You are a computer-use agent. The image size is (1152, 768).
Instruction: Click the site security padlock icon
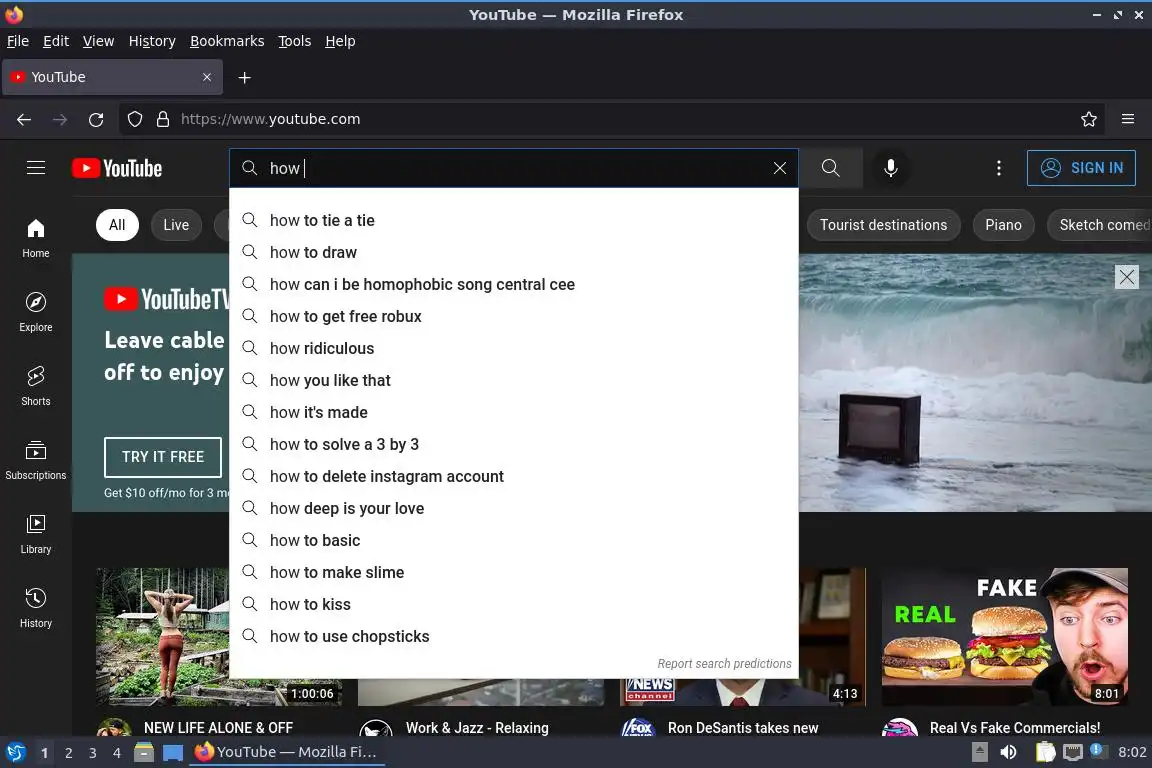(163, 119)
